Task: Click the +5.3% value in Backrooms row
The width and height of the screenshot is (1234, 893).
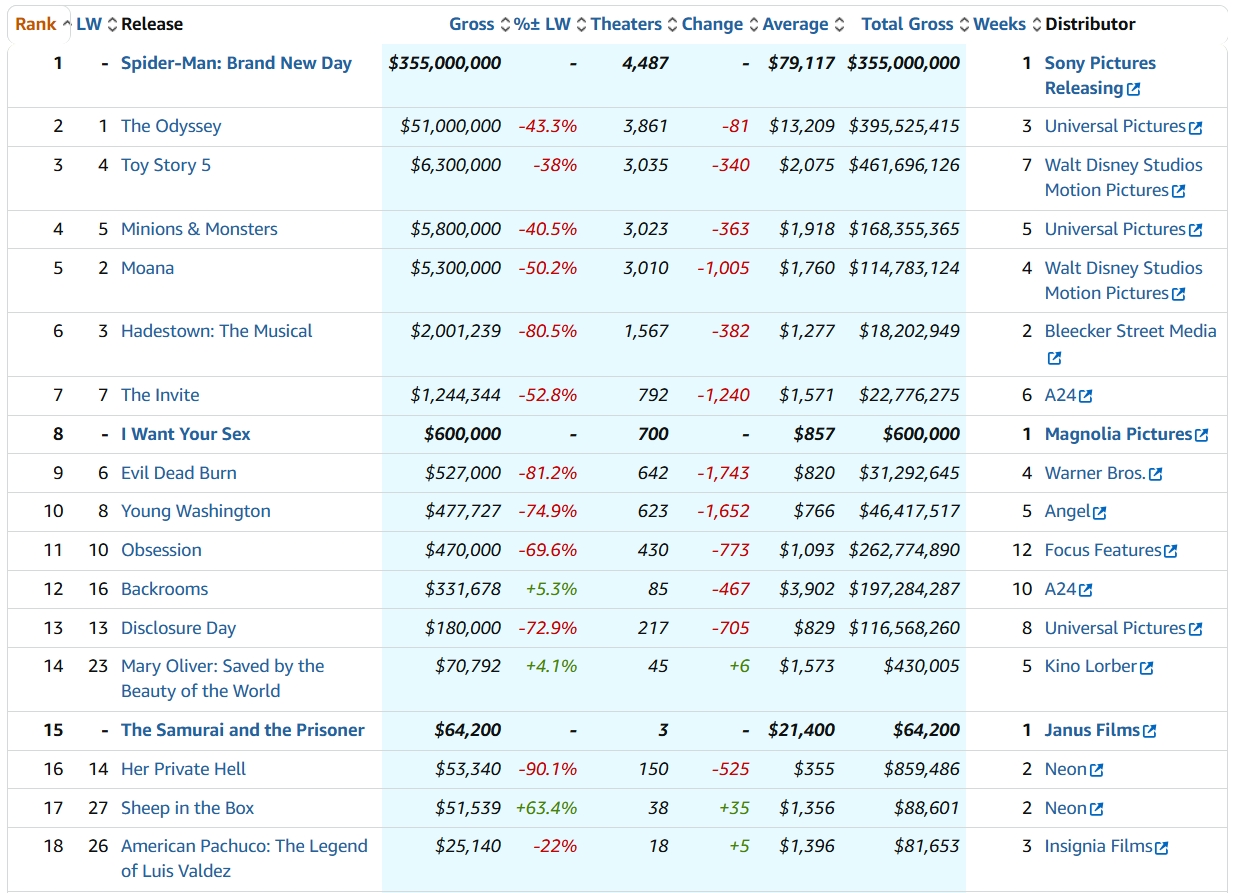Action: (551, 589)
